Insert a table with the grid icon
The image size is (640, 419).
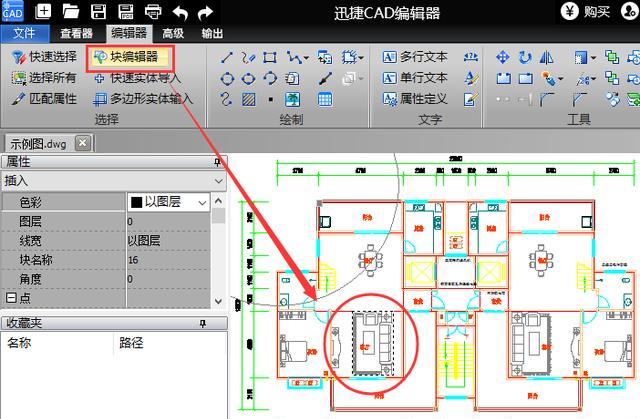(325, 99)
